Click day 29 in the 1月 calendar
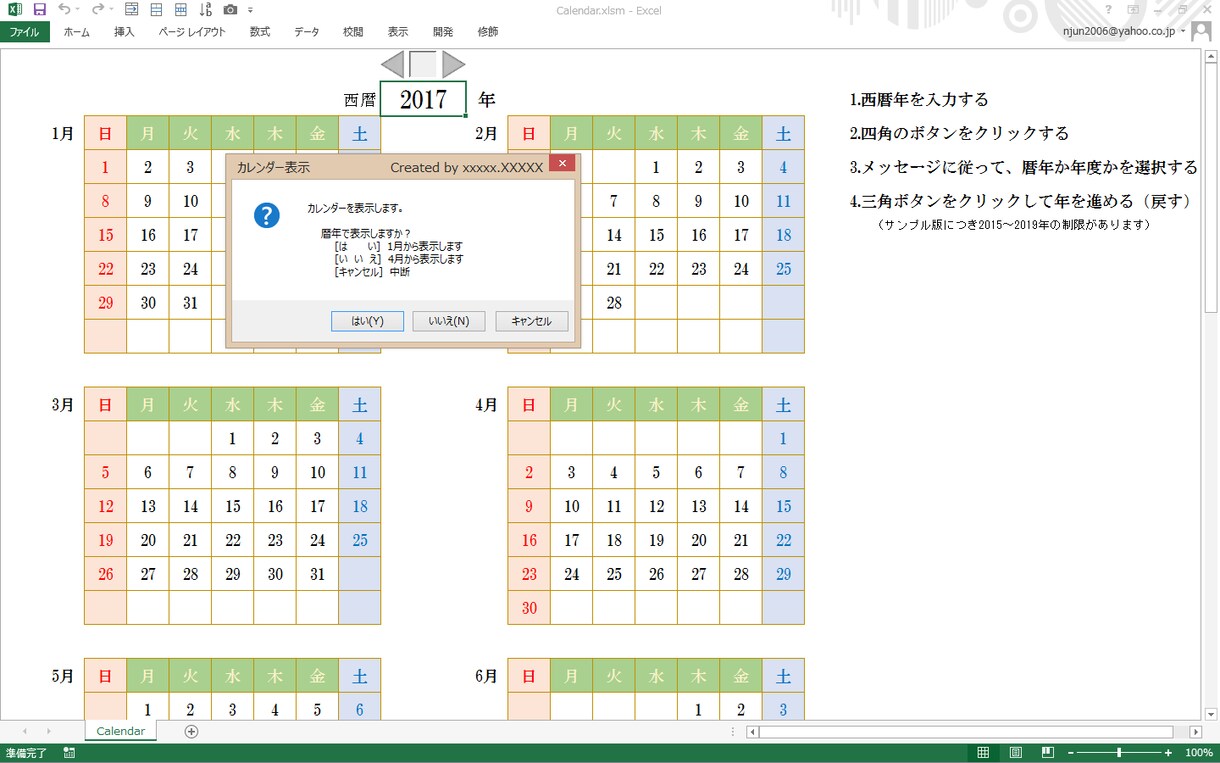Viewport: 1220px width, 763px height. (105, 303)
